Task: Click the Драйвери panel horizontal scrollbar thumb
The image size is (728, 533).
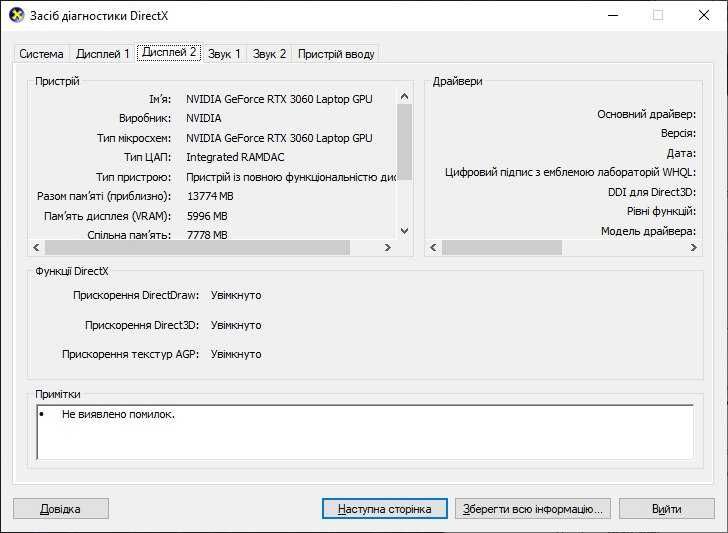Action: pyautogui.click(x=502, y=247)
